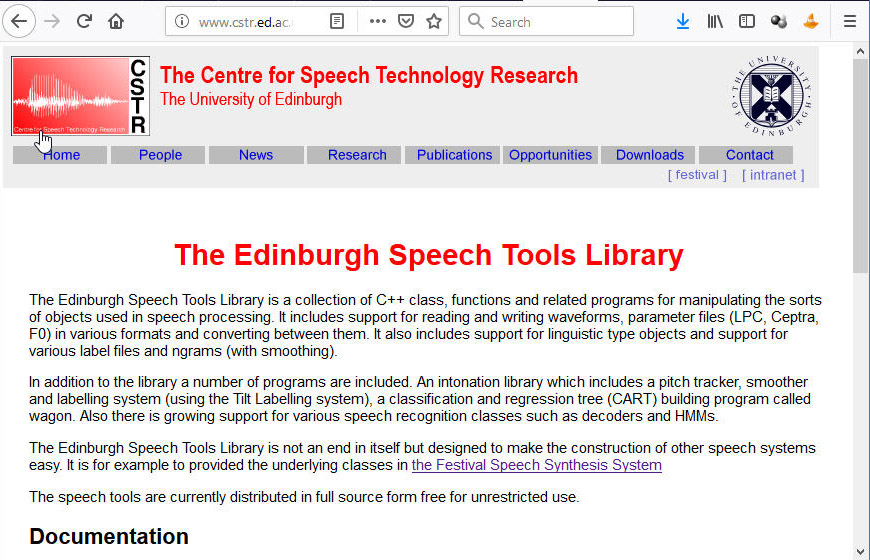
Task: Open page actions three-dot menu
Action: [377, 22]
